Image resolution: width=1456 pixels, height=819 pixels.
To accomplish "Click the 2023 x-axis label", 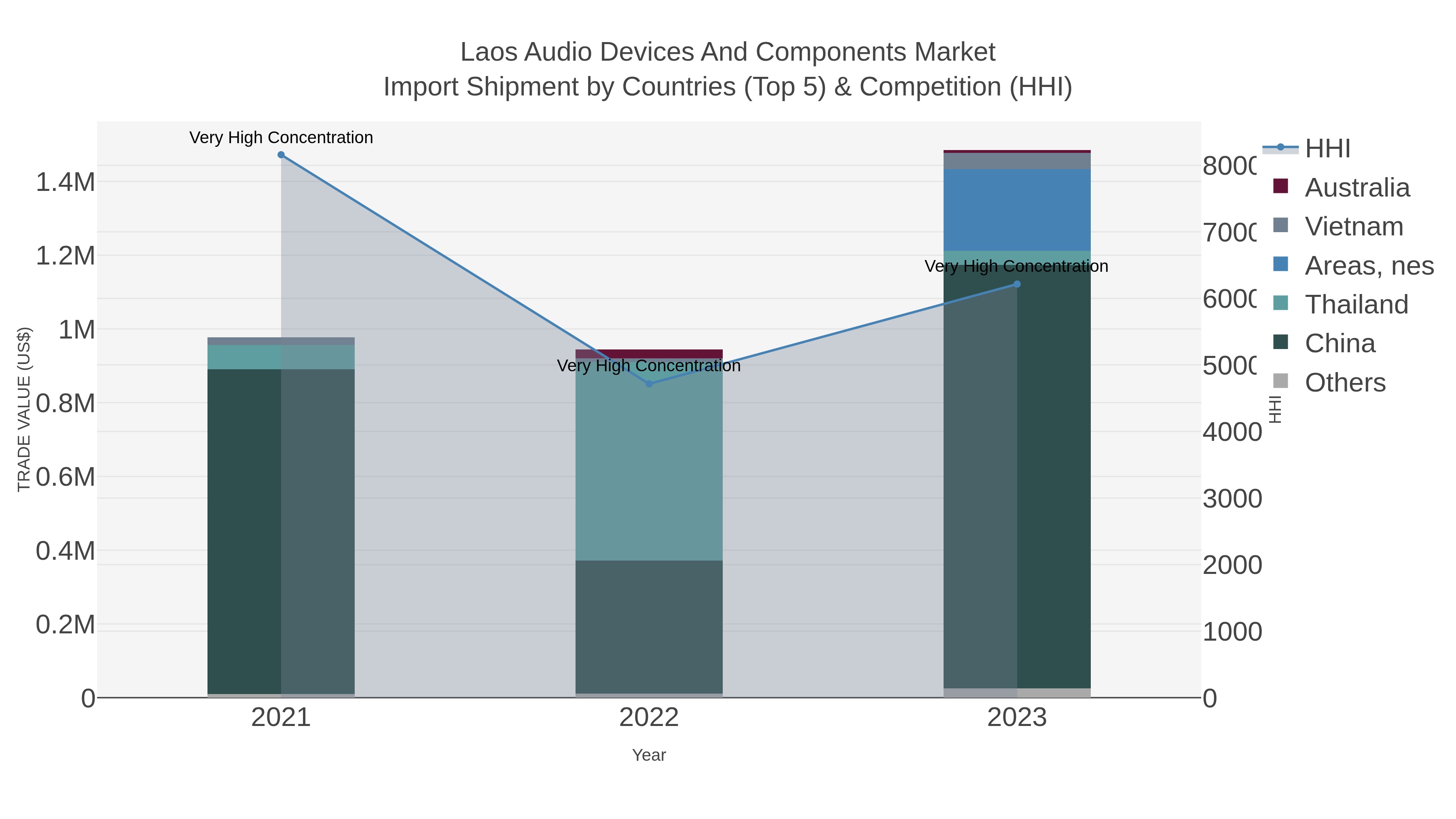I will (1017, 718).
